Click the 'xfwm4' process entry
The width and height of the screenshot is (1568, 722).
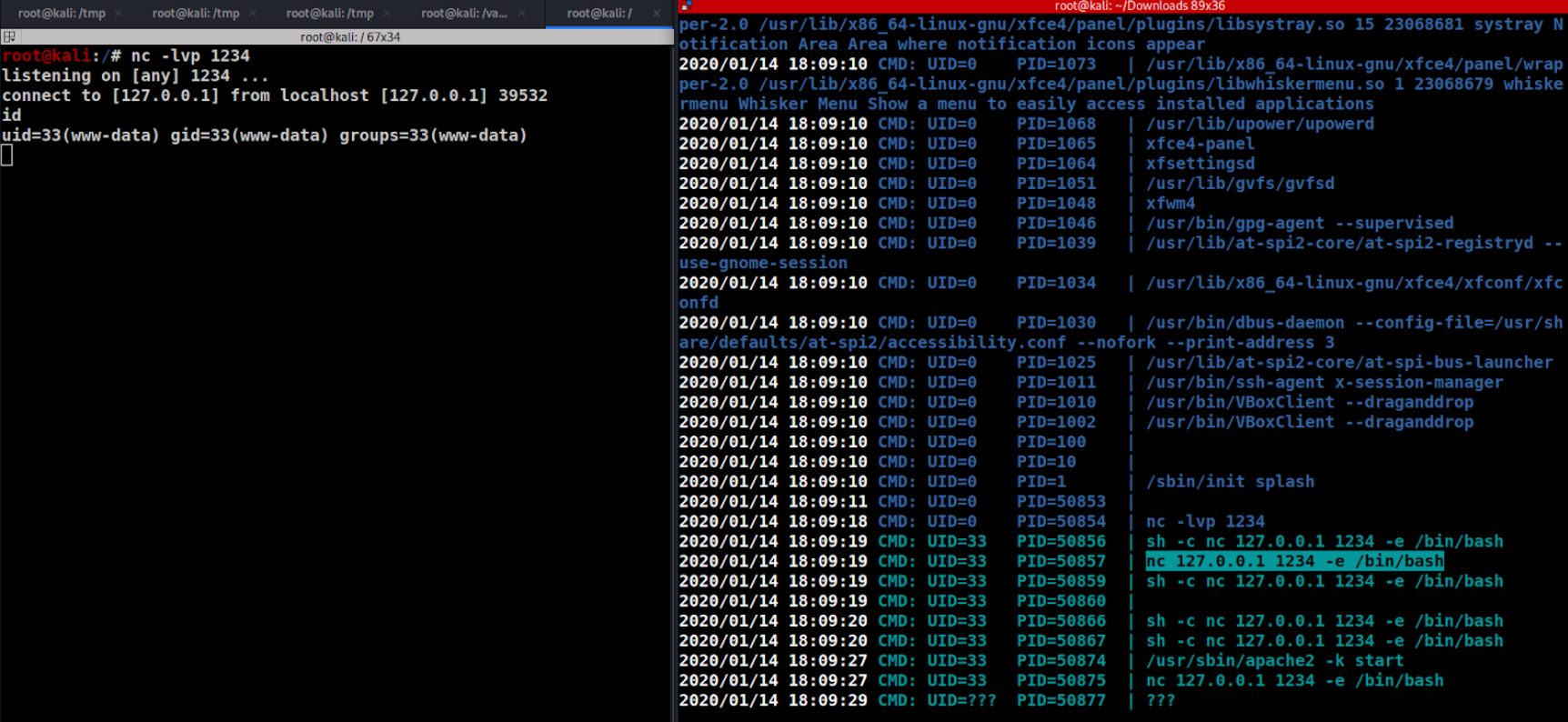coord(1171,204)
